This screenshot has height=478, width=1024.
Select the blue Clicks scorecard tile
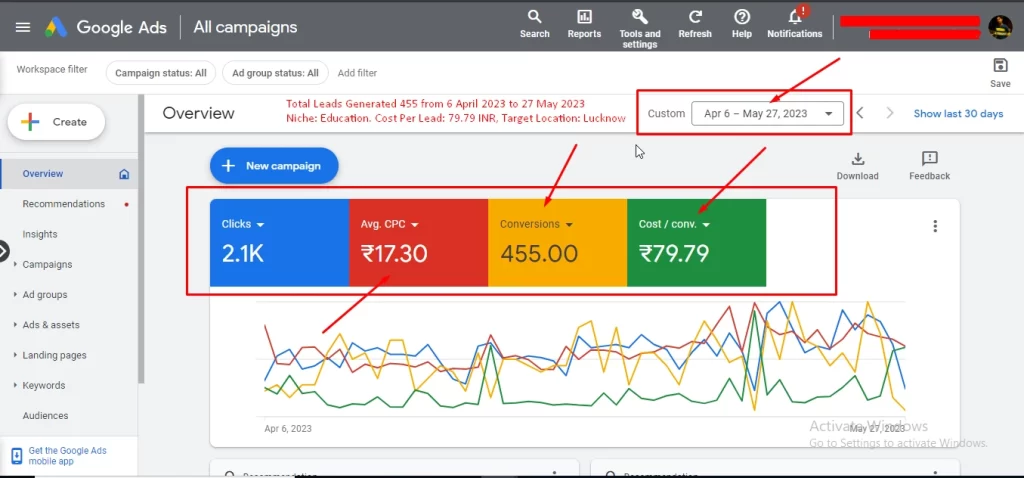pos(280,243)
